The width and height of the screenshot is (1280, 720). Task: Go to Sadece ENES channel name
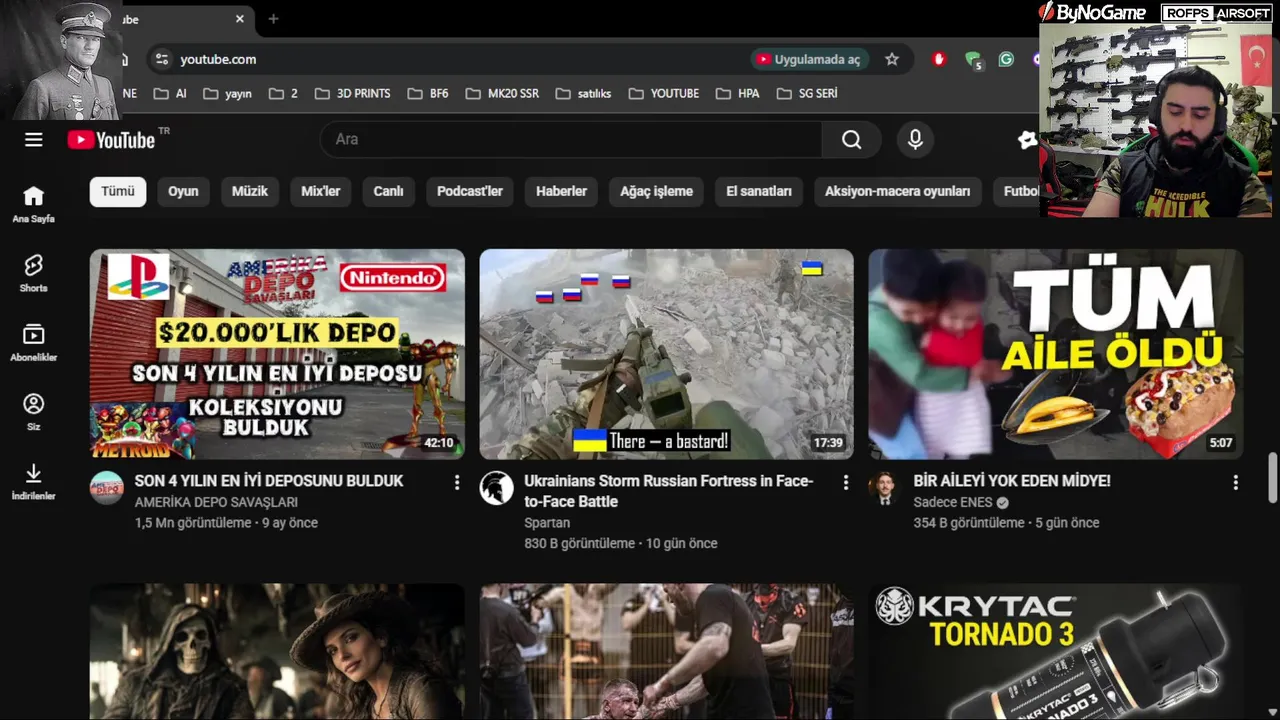[953, 502]
